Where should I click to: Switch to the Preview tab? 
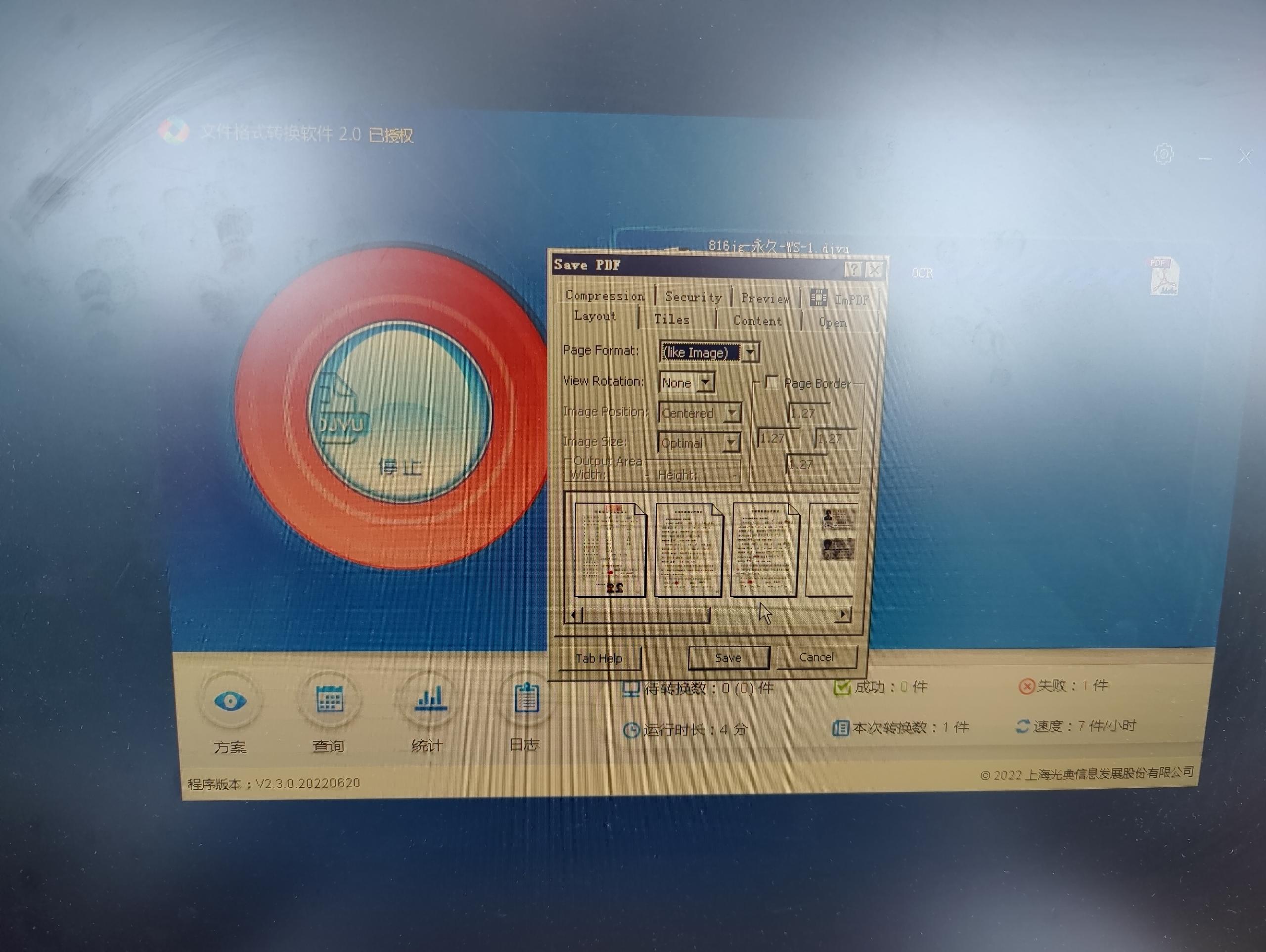coord(765,298)
